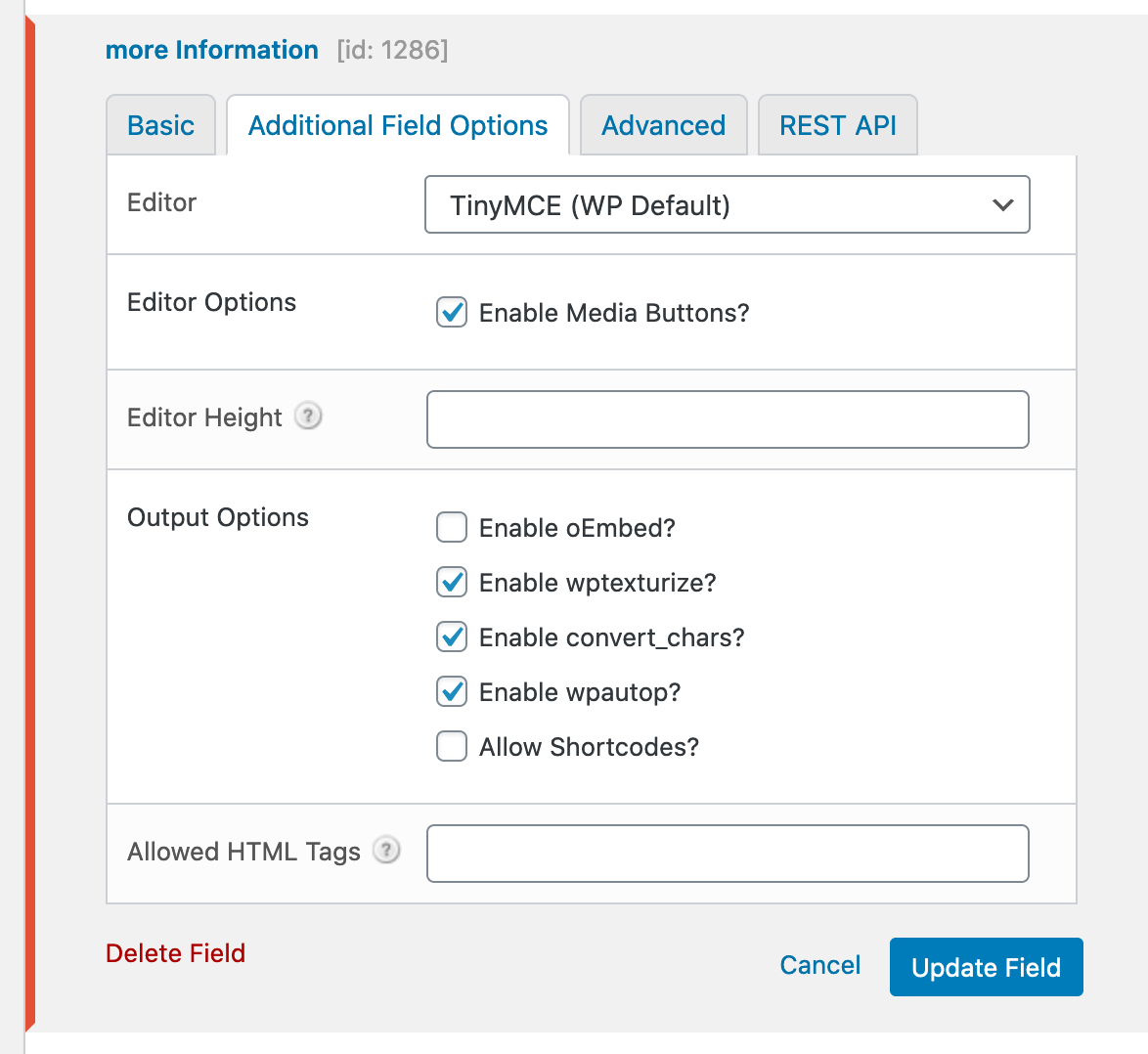Toggle the Enable wpautop checkbox

click(452, 692)
